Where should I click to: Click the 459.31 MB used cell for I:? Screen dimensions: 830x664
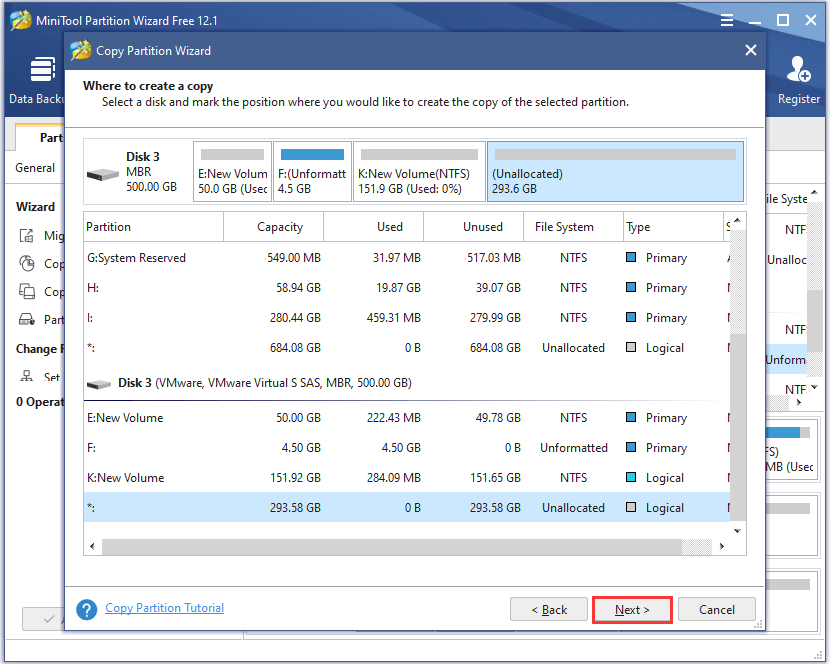click(394, 318)
